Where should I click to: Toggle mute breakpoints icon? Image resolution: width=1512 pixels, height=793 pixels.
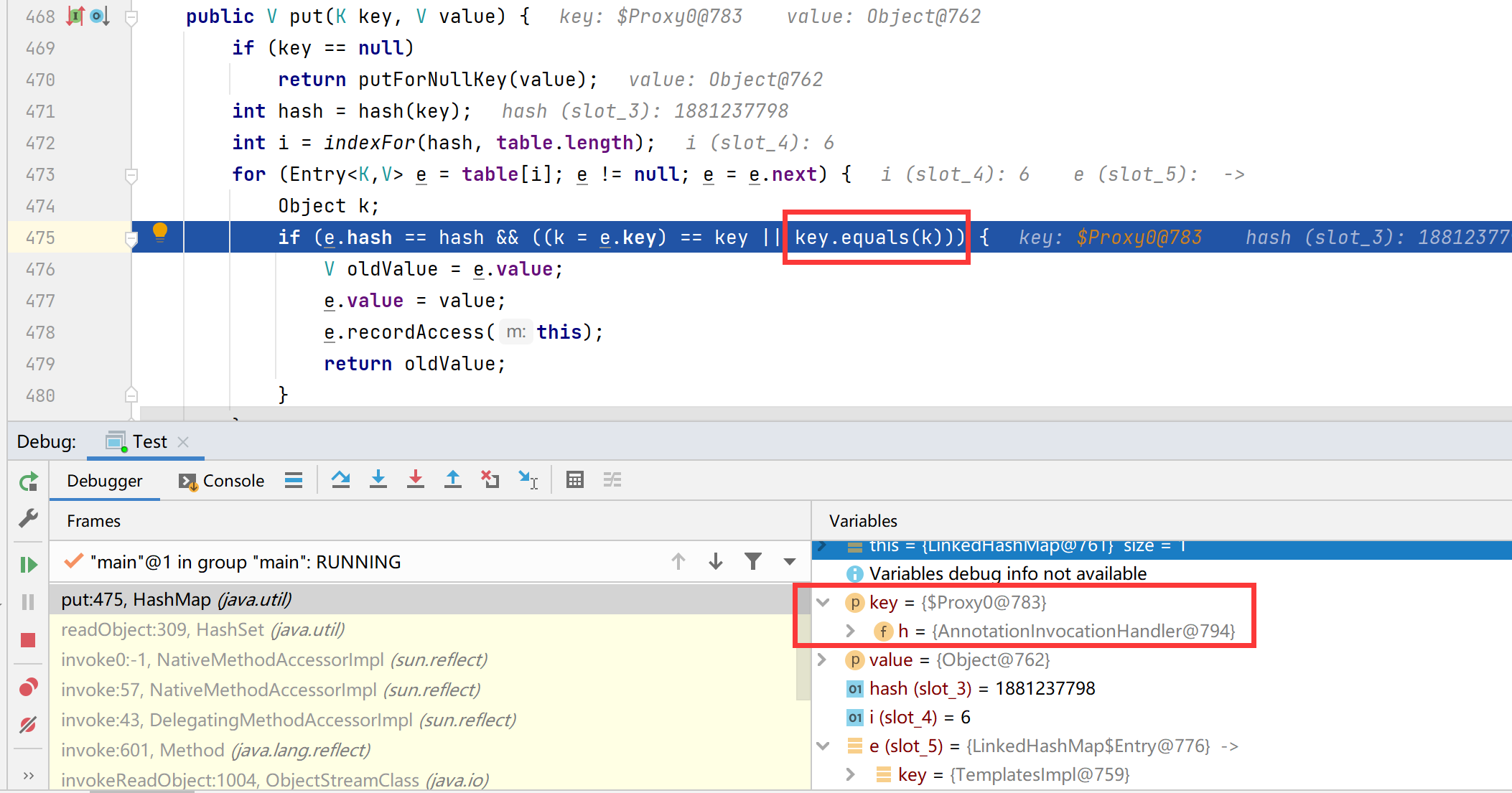(x=28, y=725)
